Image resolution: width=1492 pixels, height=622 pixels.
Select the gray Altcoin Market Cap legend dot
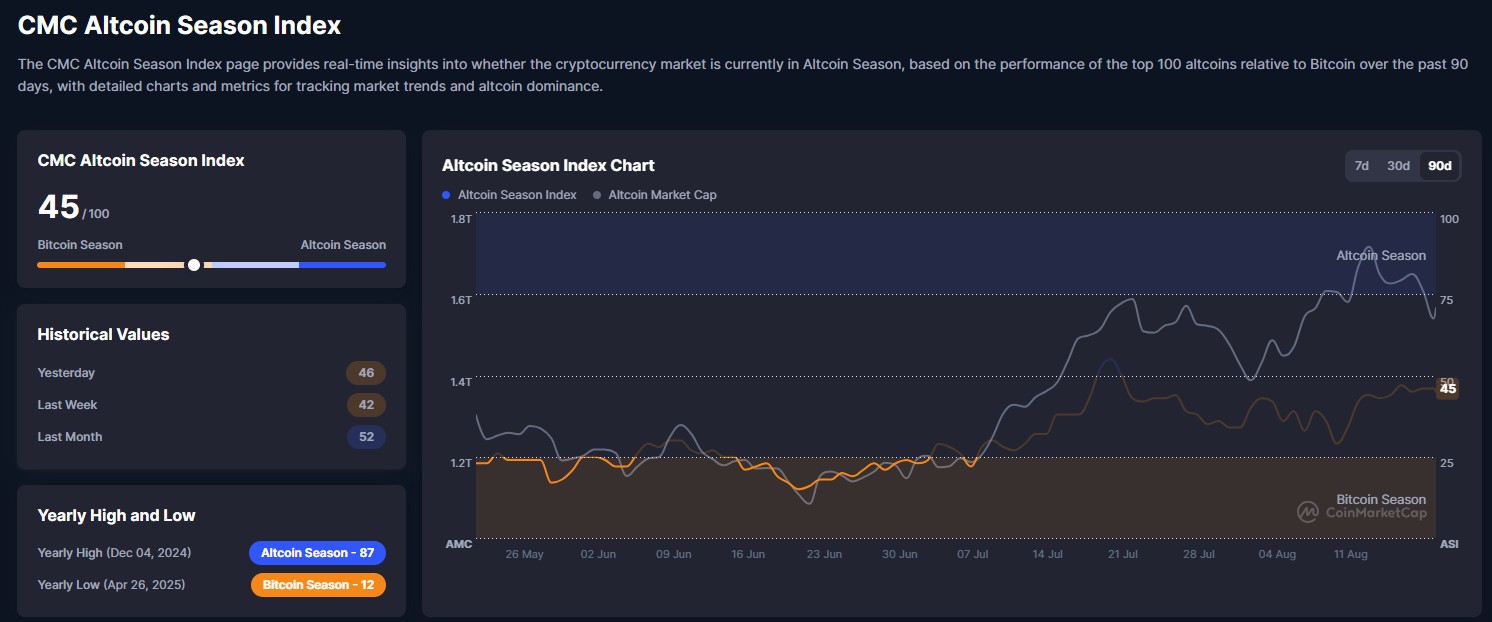(596, 194)
